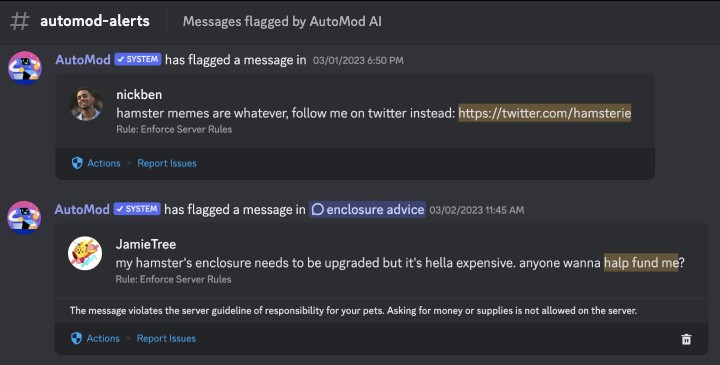Open Actions for nickben's flagged message
Viewport: 720px width, 365px height.
[104, 163]
